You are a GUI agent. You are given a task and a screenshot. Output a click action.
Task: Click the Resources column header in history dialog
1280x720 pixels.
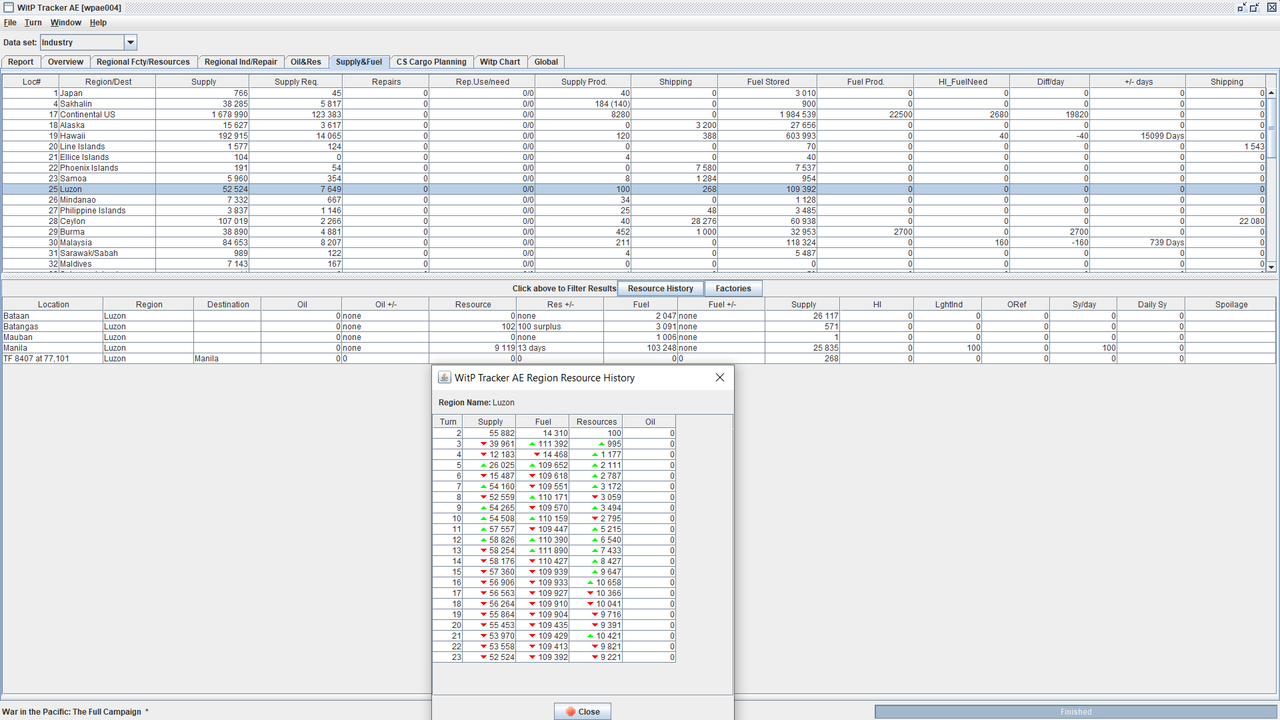(x=596, y=422)
